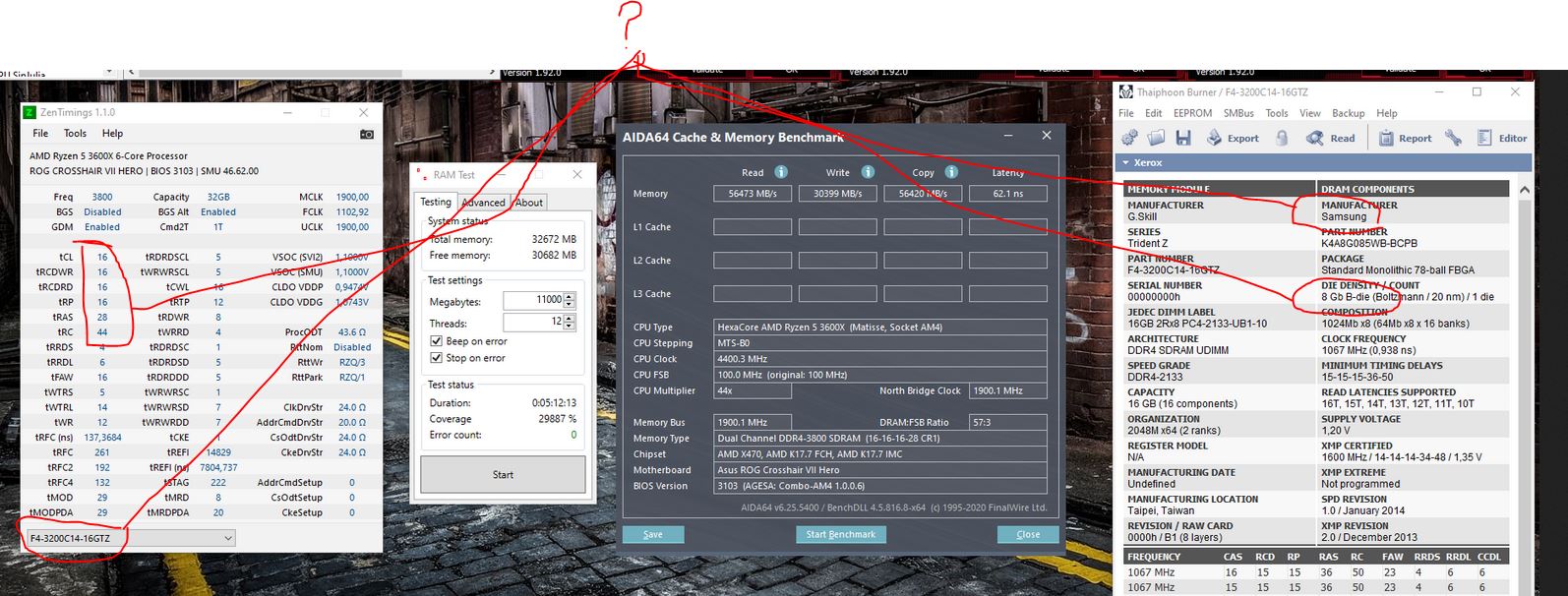Collapse the Xerox section in Thaiphoon Burner
This screenshot has height=596, width=1568.
(x=1125, y=162)
